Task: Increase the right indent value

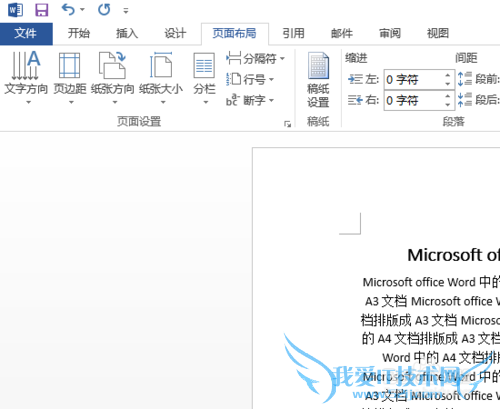Action: pos(448,96)
